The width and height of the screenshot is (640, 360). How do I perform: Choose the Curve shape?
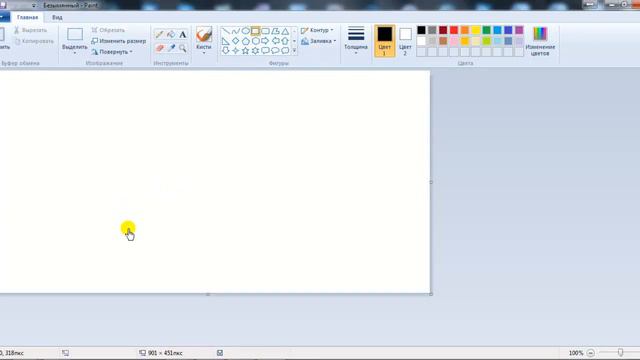236,31
